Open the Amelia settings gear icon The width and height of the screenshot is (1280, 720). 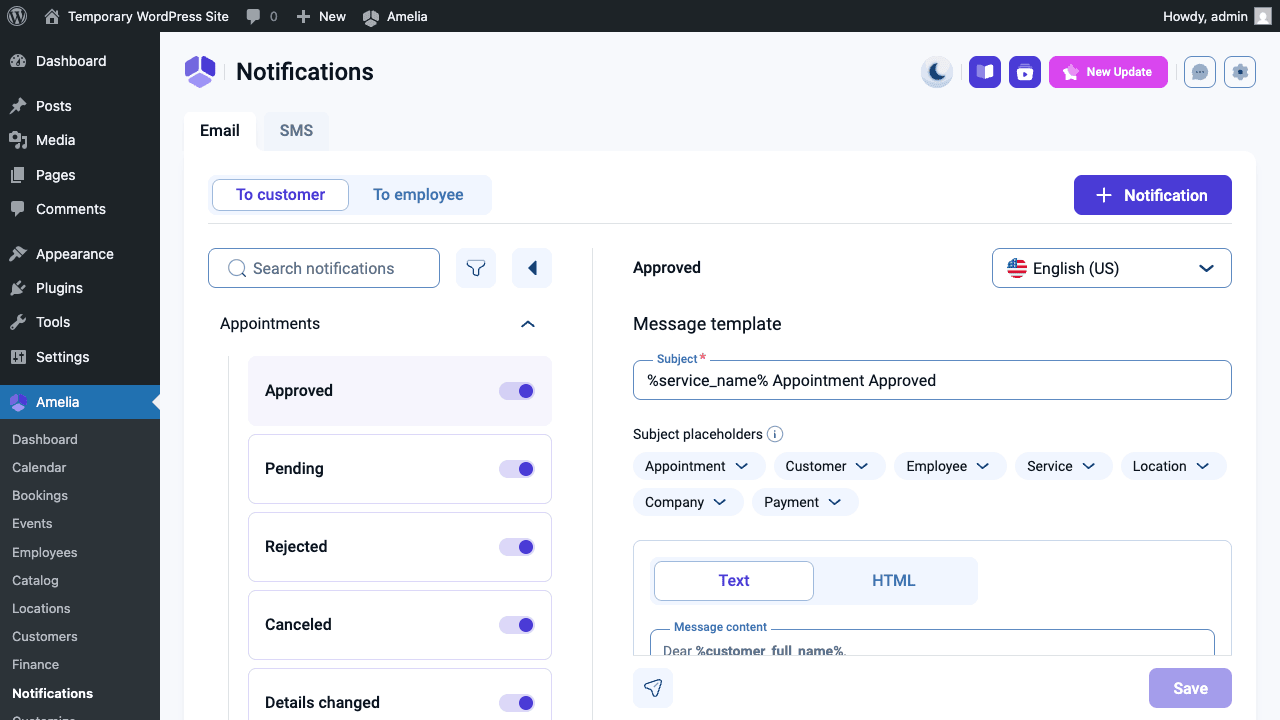pyautogui.click(x=1240, y=72)
